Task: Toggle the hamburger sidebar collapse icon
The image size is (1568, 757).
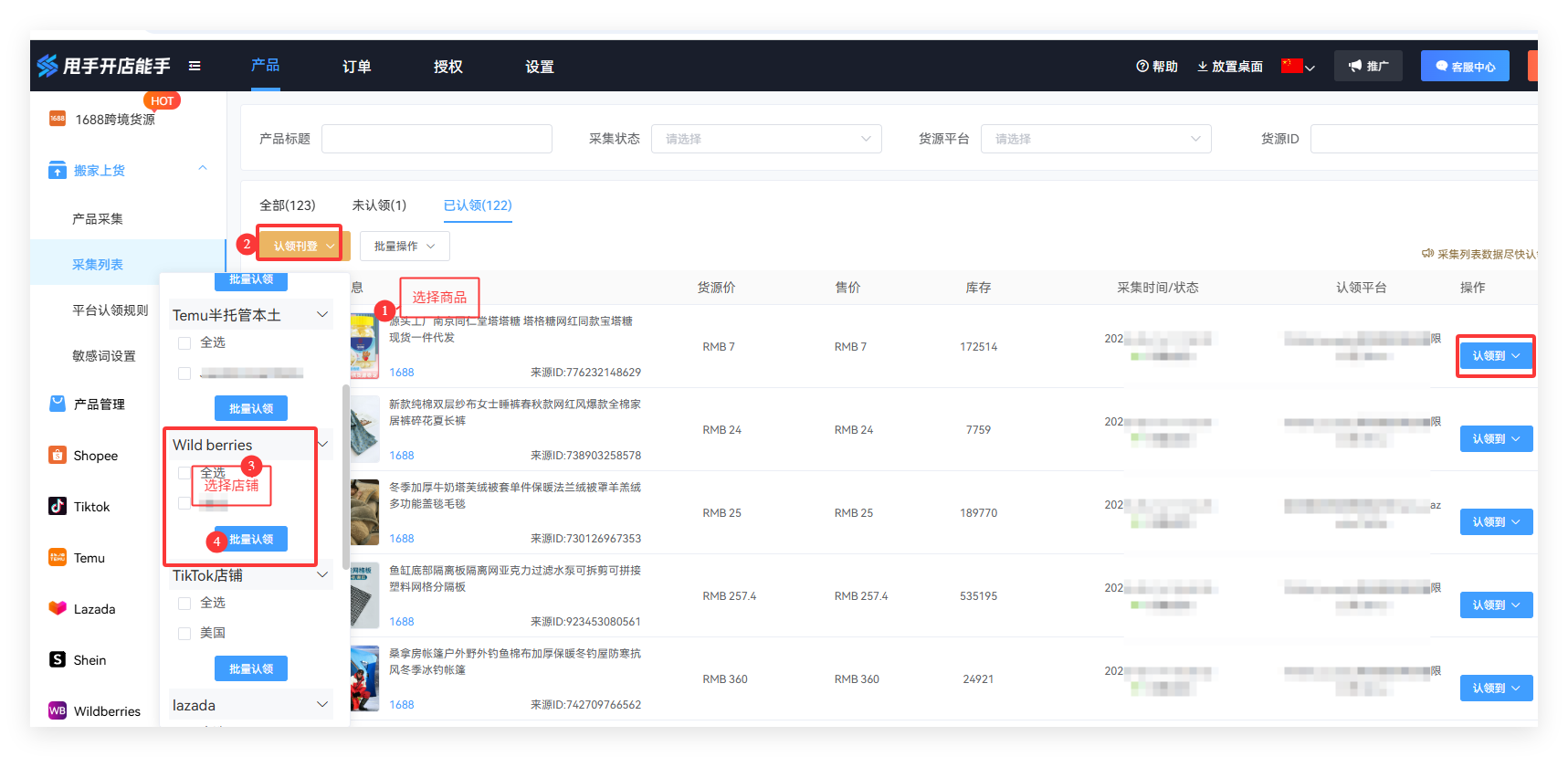Action: [x=195, y=66]
